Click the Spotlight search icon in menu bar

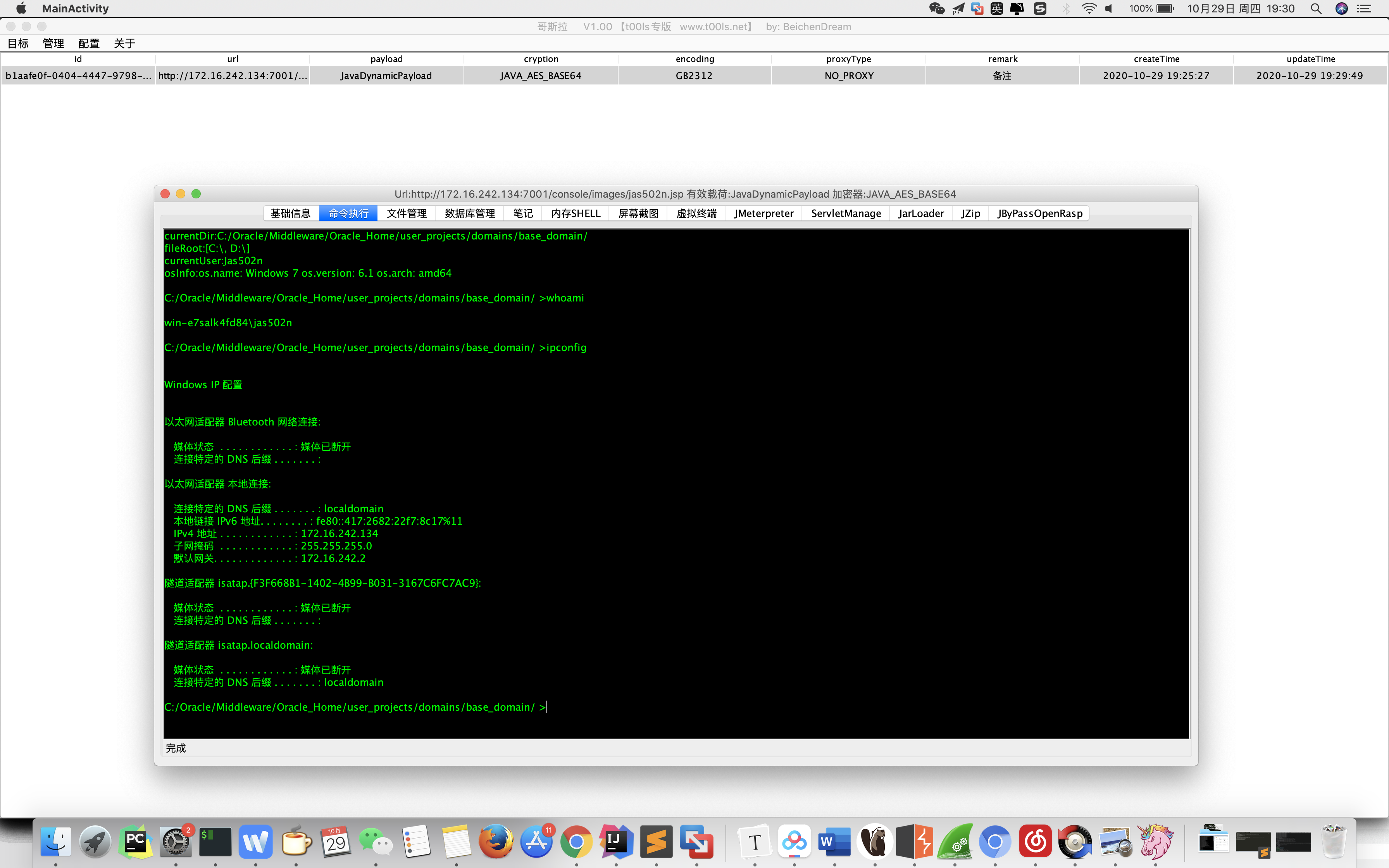click(x=1315, y=9)
